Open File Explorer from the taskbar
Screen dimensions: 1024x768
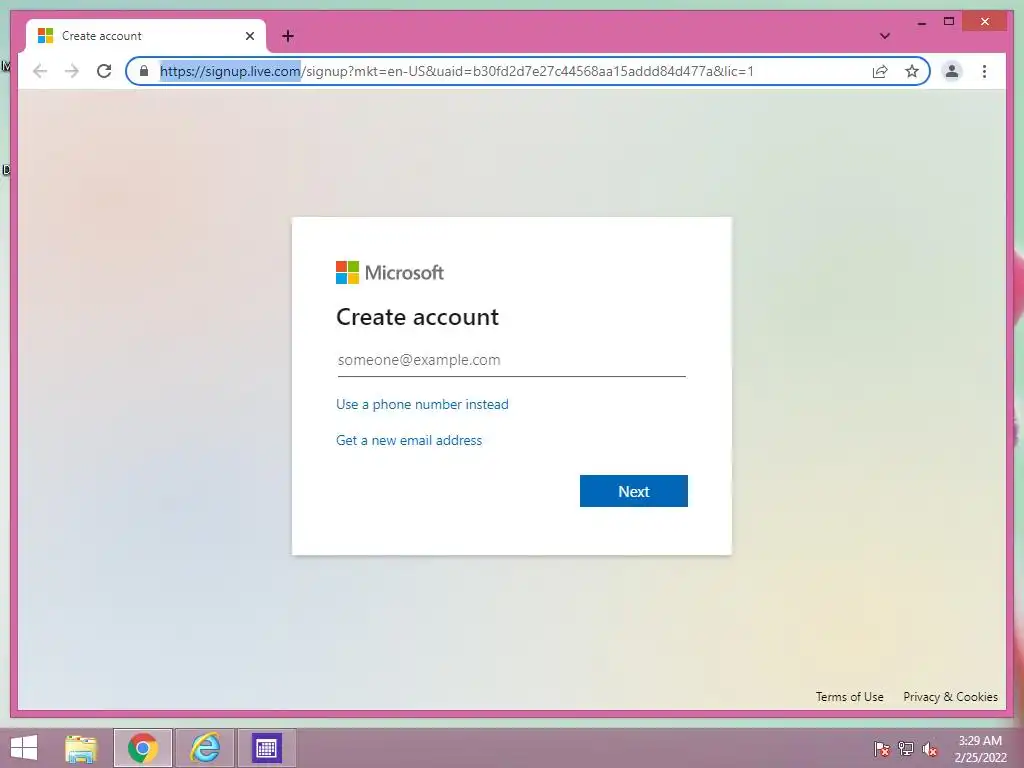coord(81,748)
